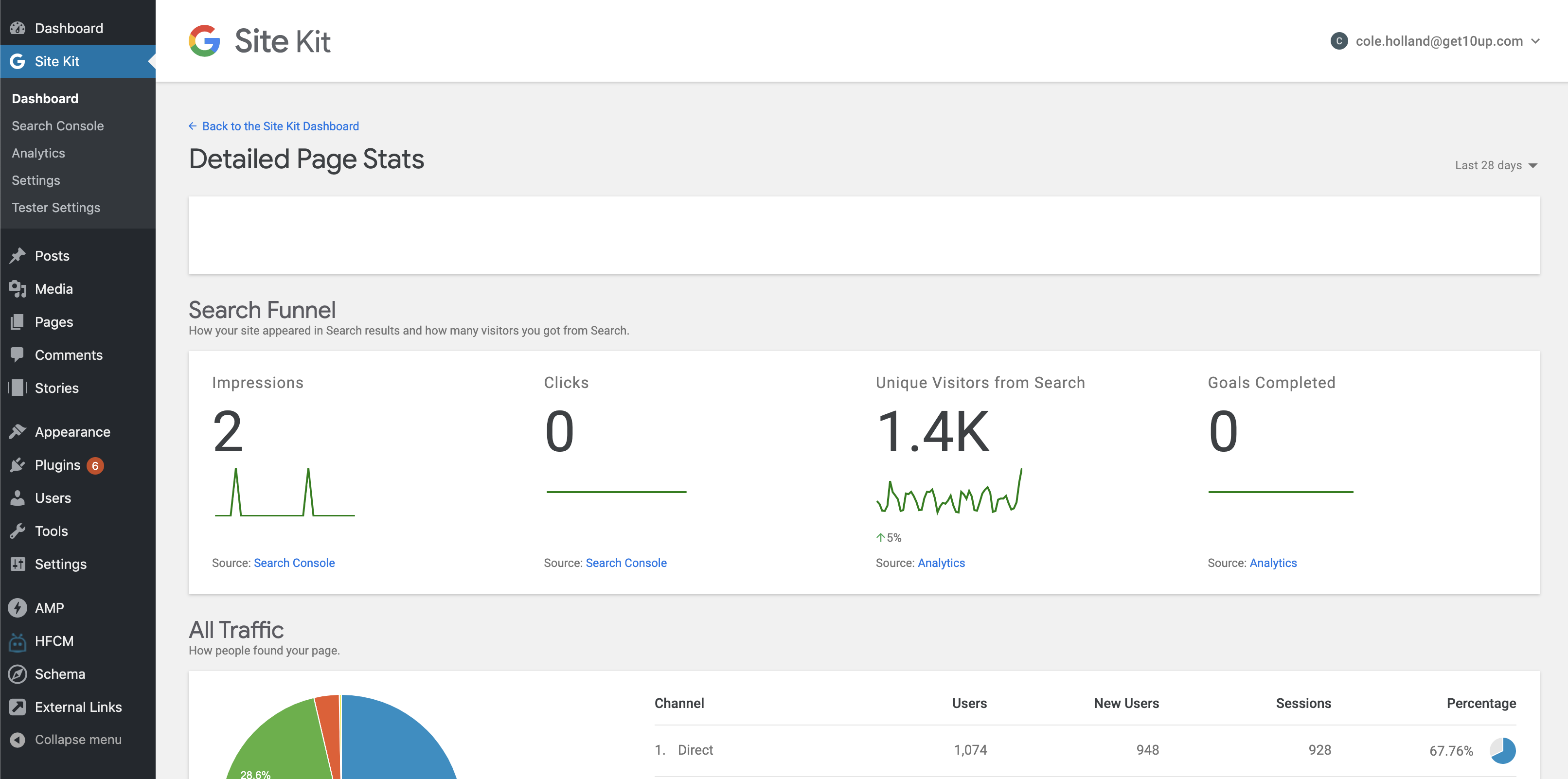This screenshot has height=779, width=1568.
Task: Open the Appearance menu item
Action: pyautogui.click(x=72, y=432)
